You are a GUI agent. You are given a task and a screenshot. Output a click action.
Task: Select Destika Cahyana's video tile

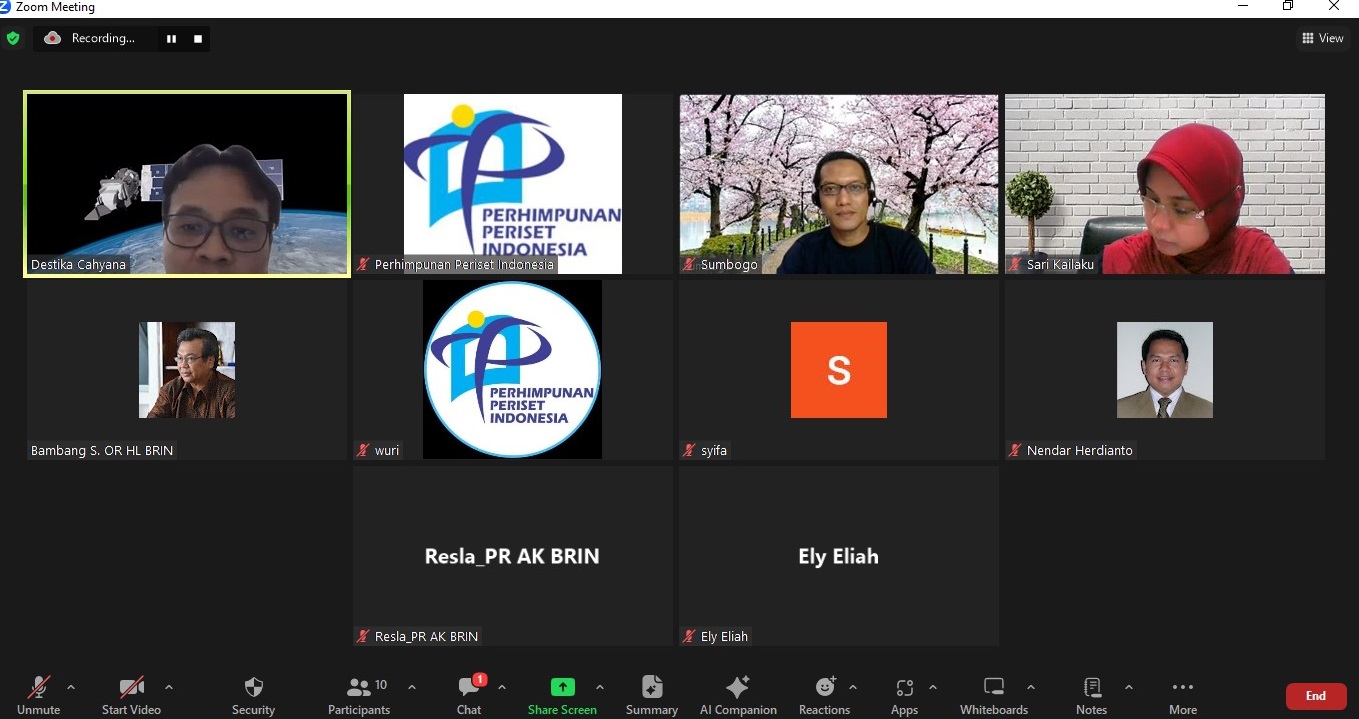click(187, 184)
